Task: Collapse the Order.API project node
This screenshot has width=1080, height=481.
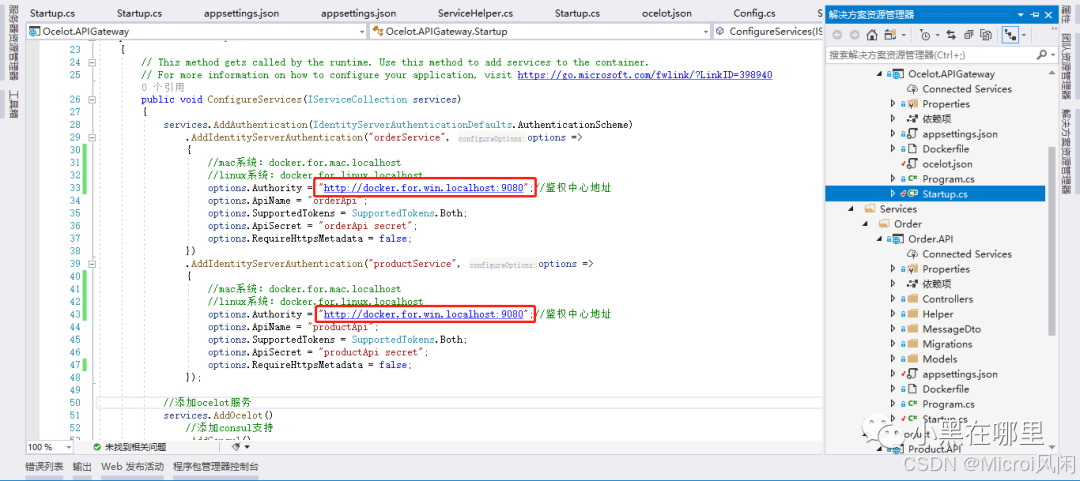Action: pyautogui.click(x=878, y=239)
